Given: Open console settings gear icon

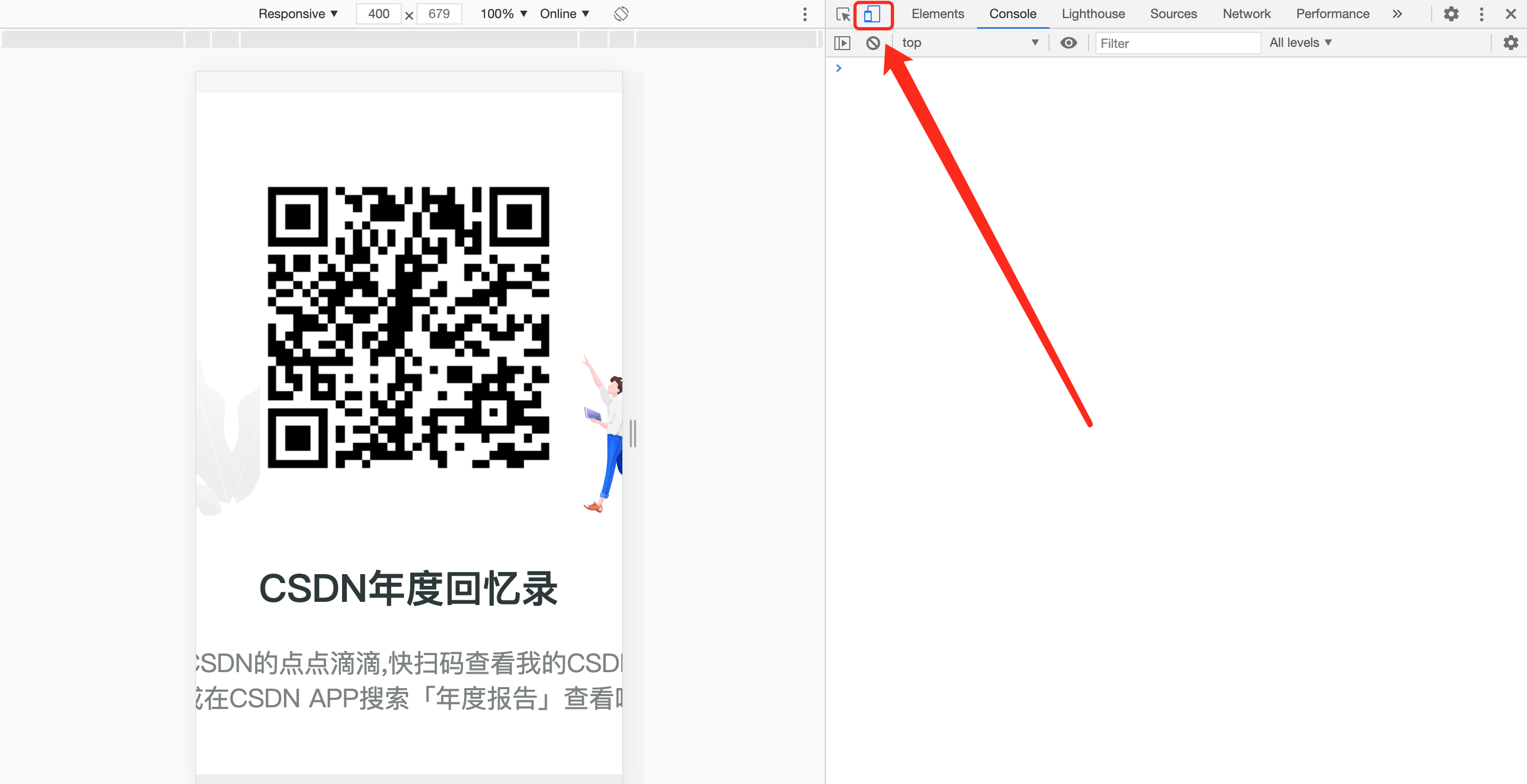Looking at the screenshot, I should coord(1510,43).
